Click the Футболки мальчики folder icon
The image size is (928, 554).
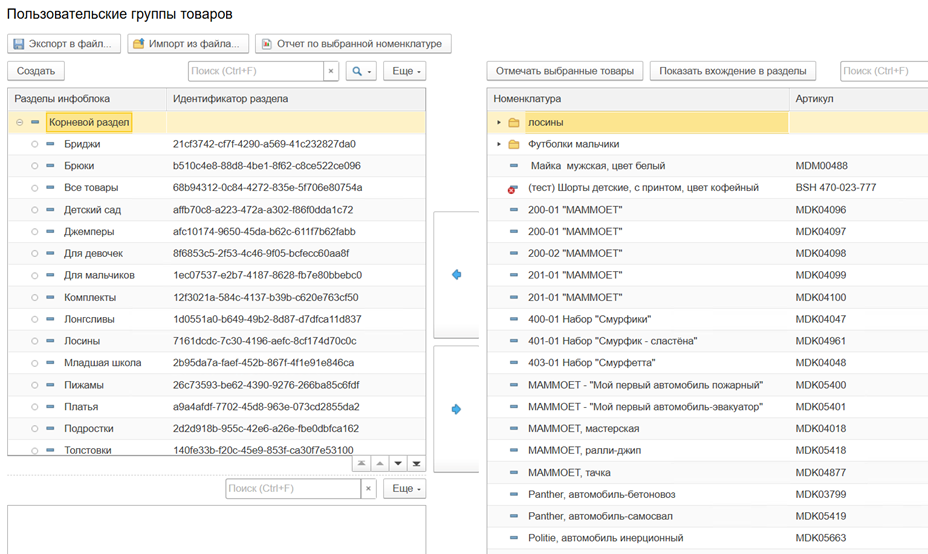[514, 144]
